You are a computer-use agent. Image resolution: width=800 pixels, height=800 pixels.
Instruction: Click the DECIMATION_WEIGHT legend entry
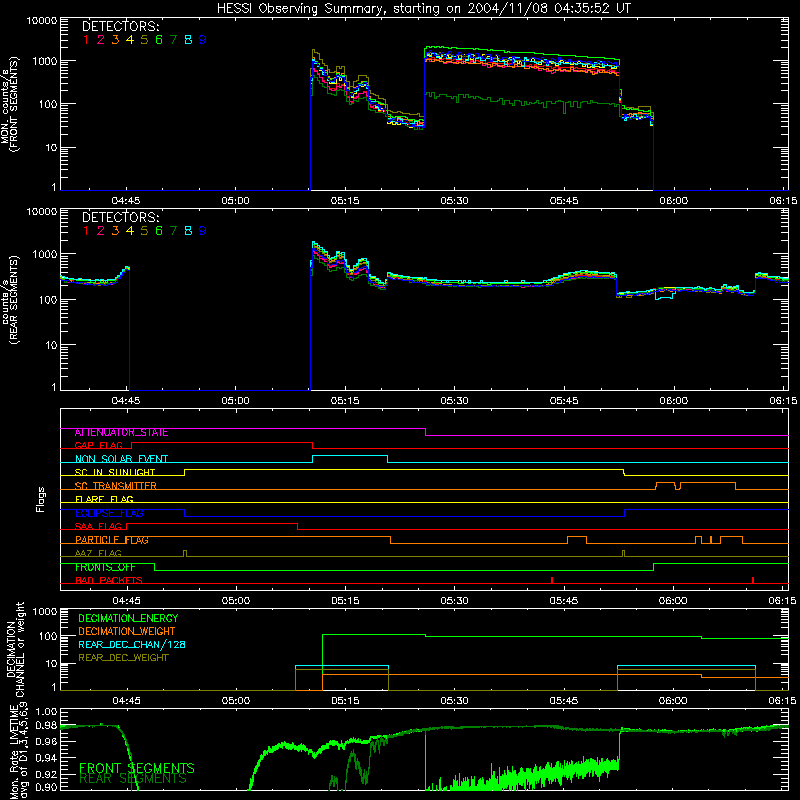tap(127, 632)
